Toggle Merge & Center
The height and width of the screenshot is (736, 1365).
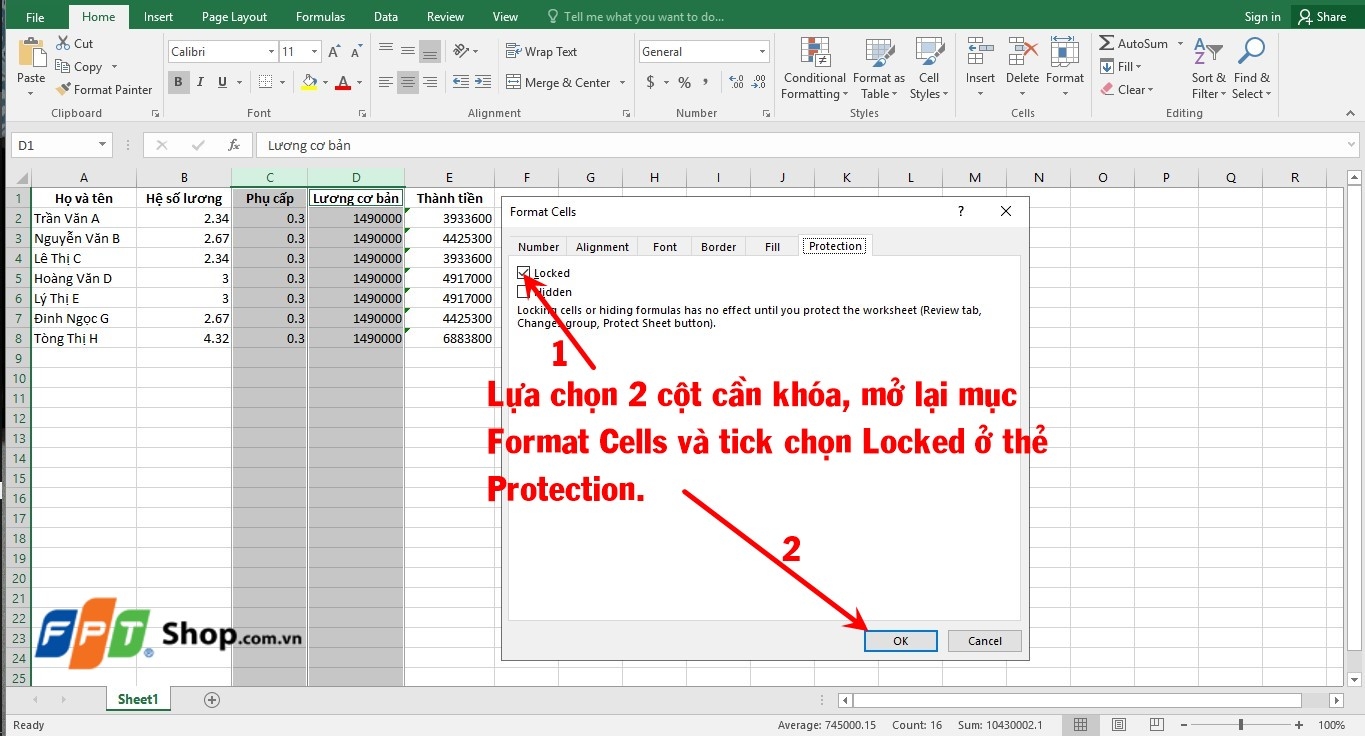coord(558,82)
